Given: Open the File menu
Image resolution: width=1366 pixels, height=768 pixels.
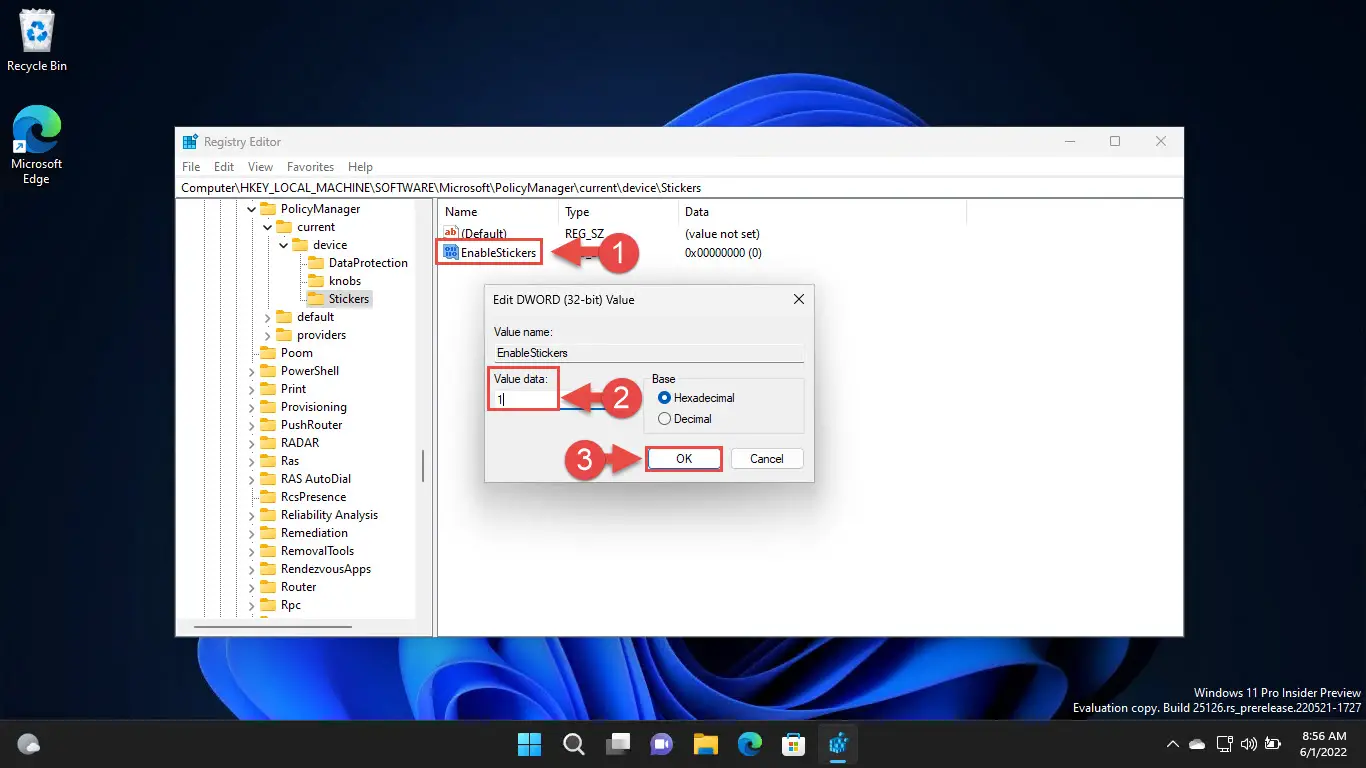Looking at the screenshot, I should 191,167.
